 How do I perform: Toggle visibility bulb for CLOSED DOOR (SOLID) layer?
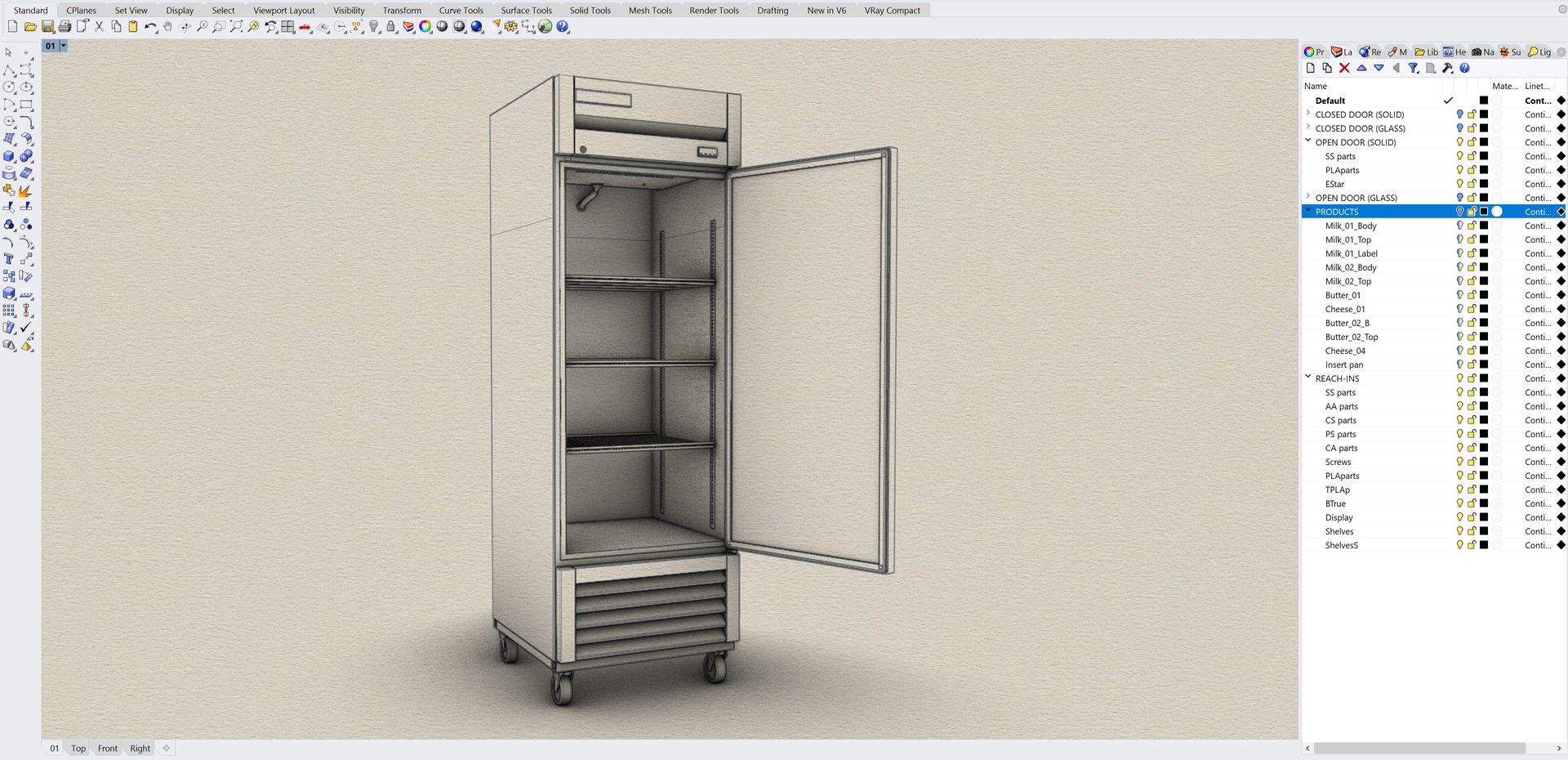[x=1460, y=114]
